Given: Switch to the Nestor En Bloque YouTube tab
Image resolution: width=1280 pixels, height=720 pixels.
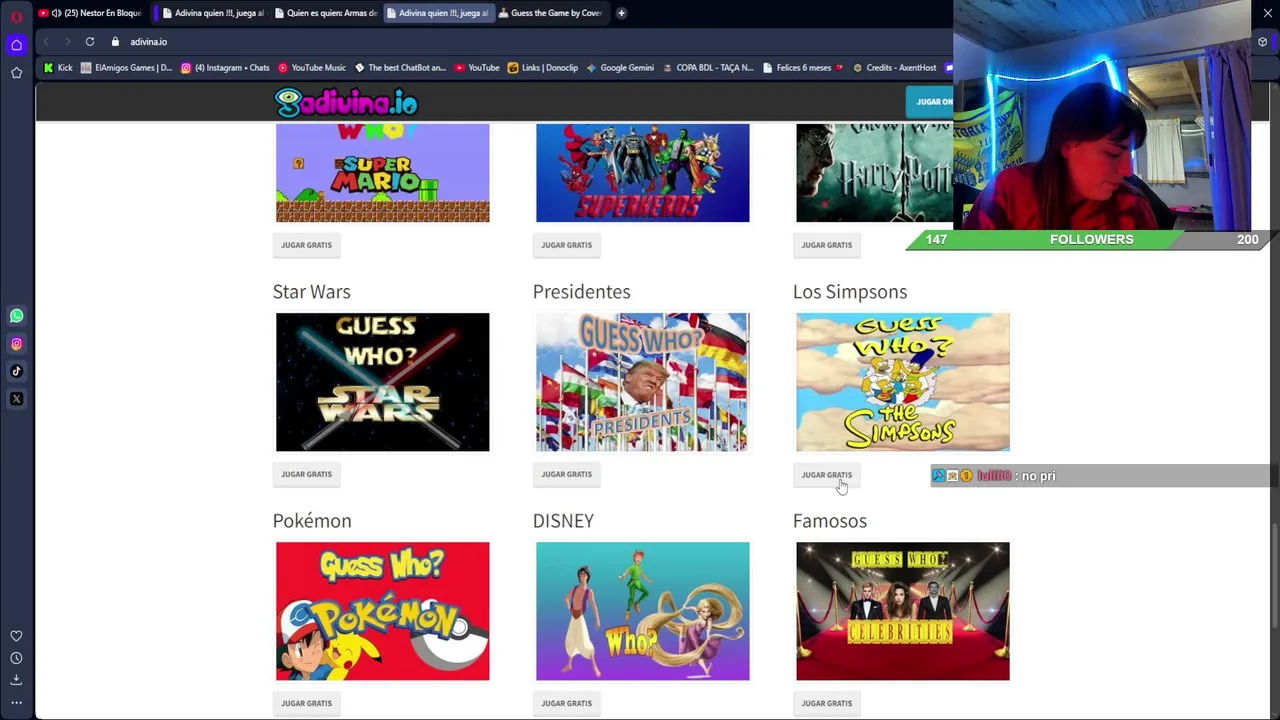Looking at the screenshot, I should (91, 13).
